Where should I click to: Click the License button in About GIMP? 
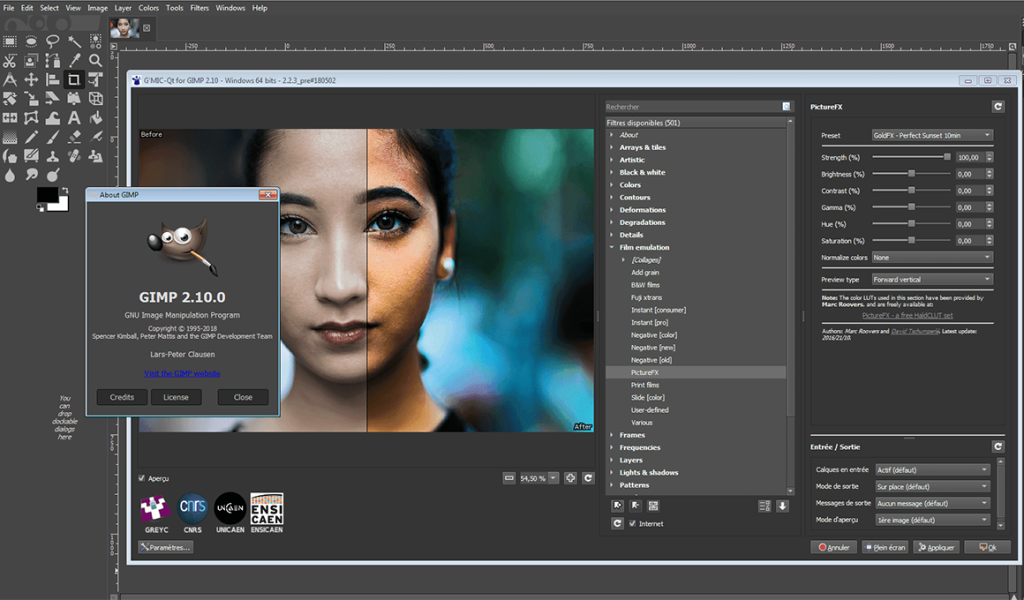pos(176,397)
